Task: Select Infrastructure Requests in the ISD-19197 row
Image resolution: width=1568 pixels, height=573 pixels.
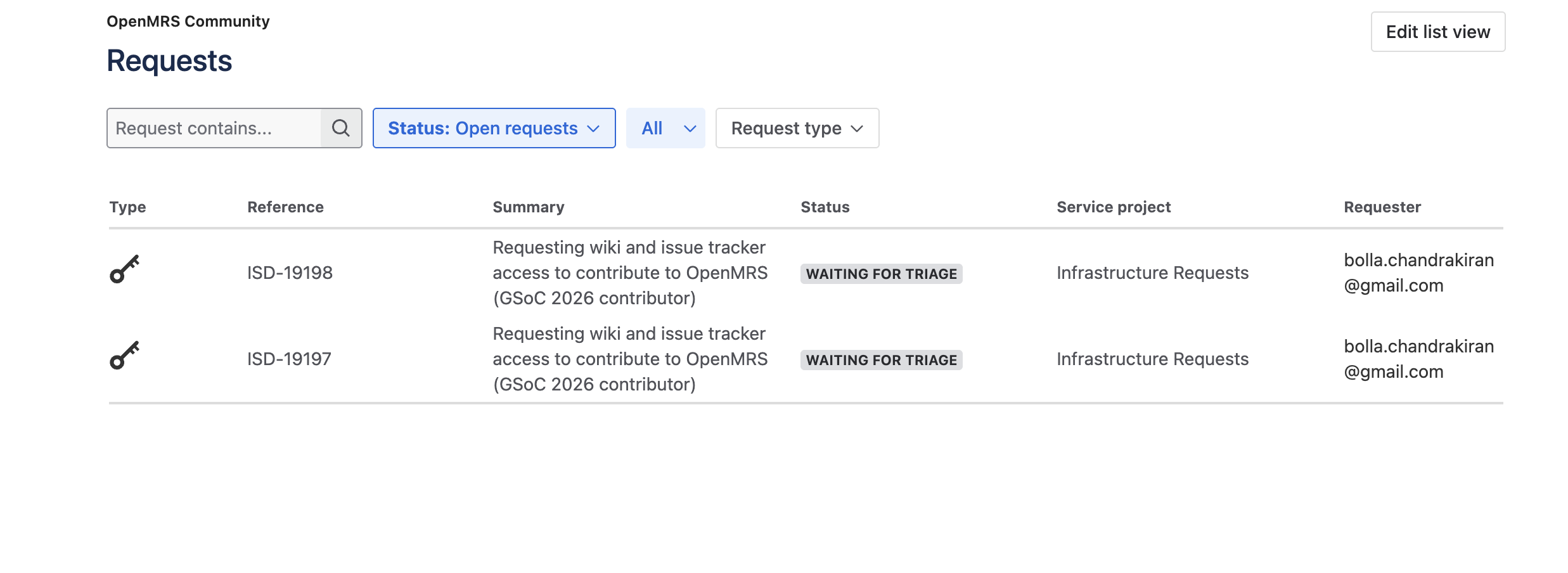Action: coord(1152,359)
